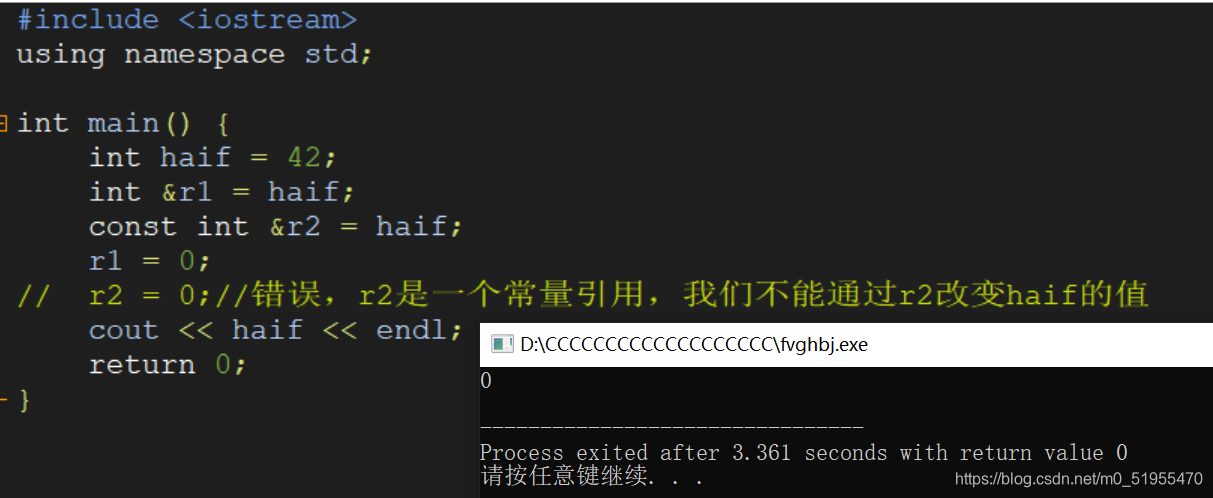Click the 'cout << haif << endl;' statement

(276, 330)
